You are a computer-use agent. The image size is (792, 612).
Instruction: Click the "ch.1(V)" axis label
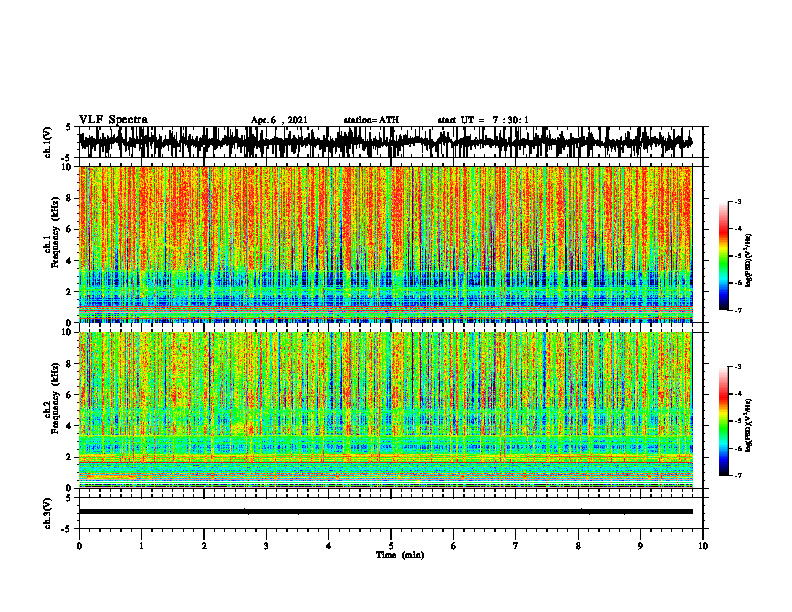(x=48, y=142)
